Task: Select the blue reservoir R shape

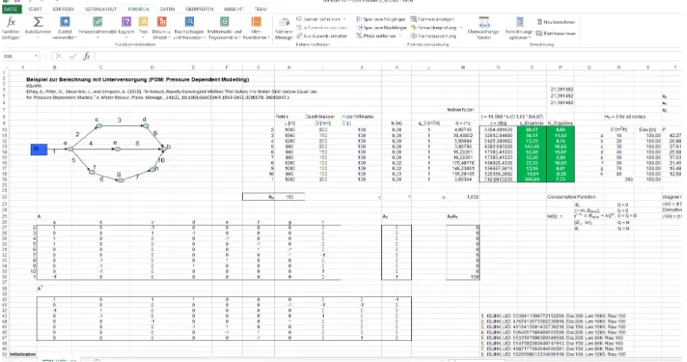Action: [x=39, y=149]
